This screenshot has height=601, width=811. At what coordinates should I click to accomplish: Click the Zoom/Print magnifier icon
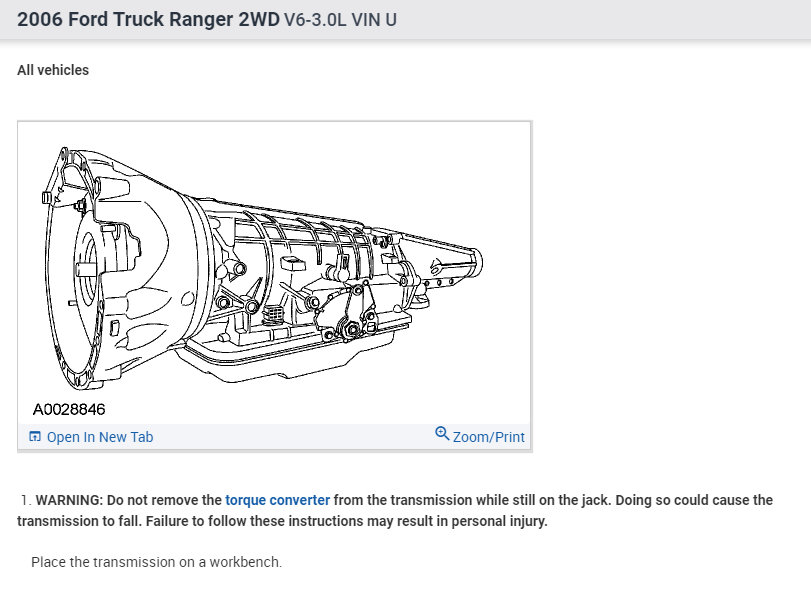[x=442, y=433]
